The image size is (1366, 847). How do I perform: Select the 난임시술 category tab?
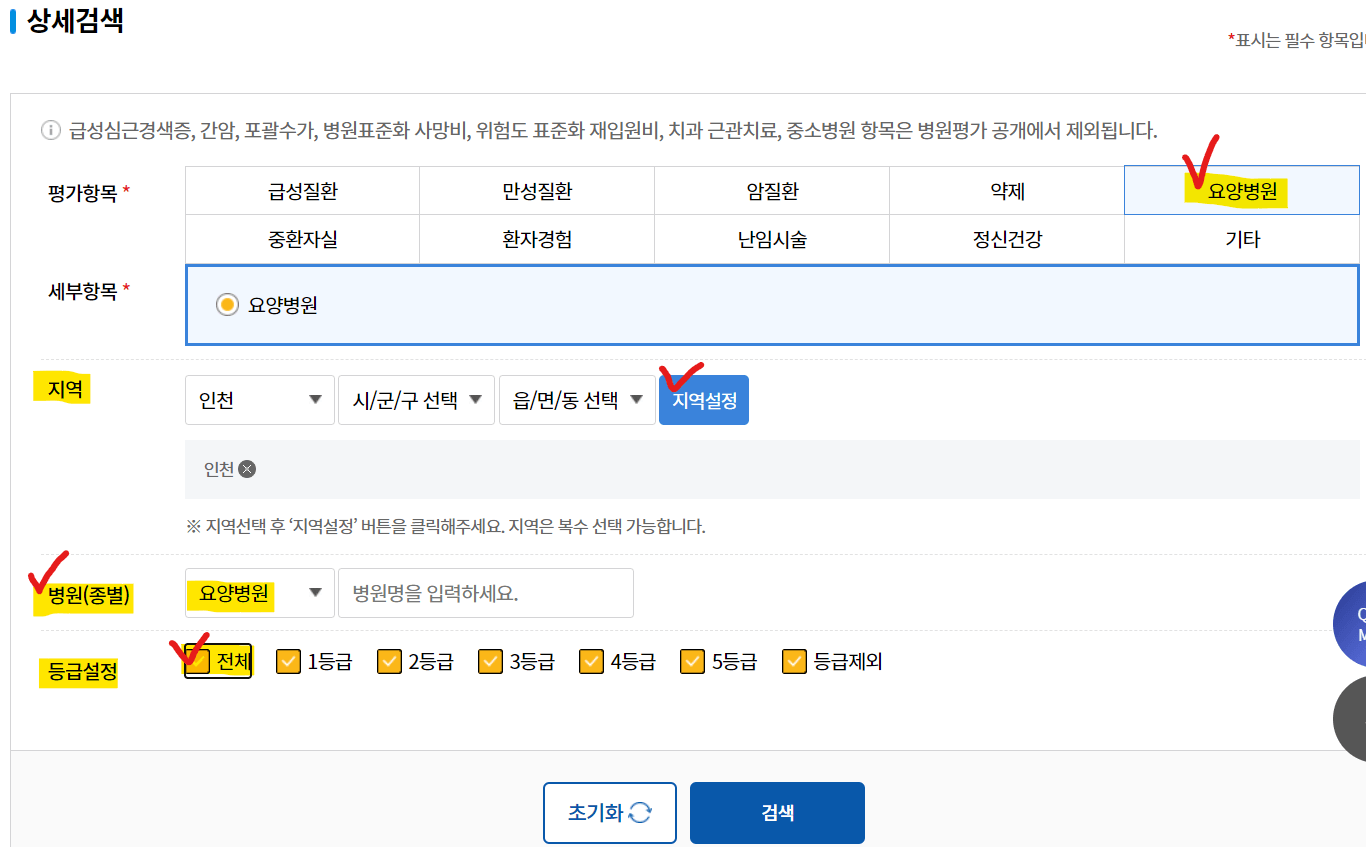point(772,240)
